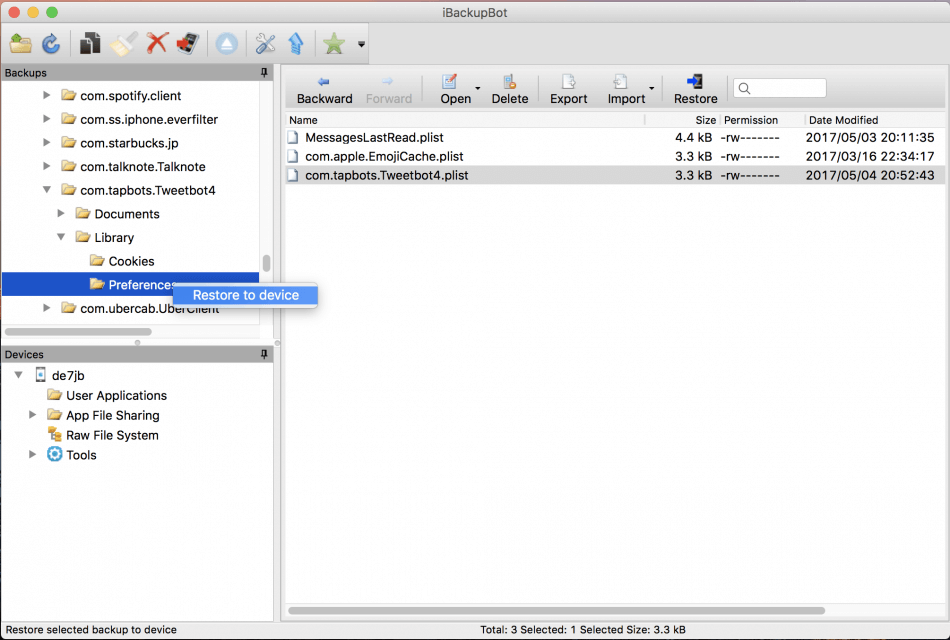Viewport: 950px width, 640px height.
Task: Open the dropdown arrow next to Import
Action: (x=651, y=88)
